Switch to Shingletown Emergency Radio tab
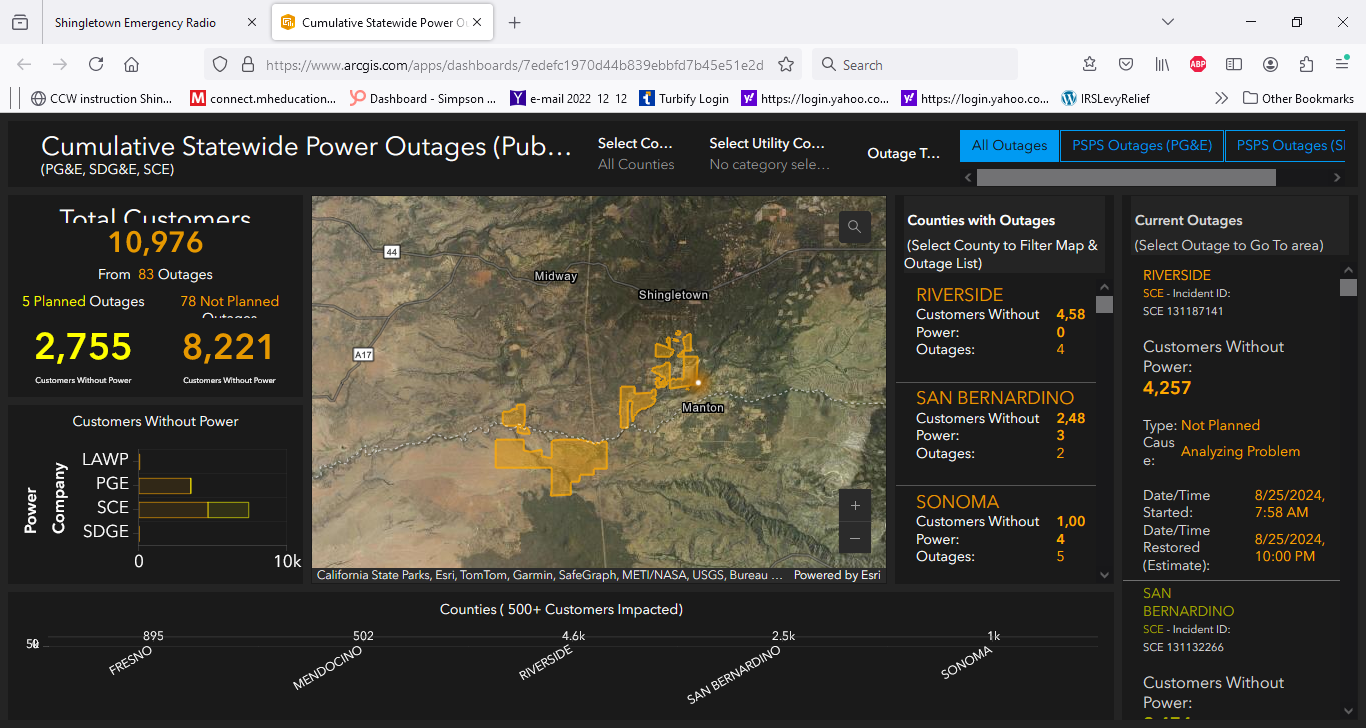 point(135,22)
